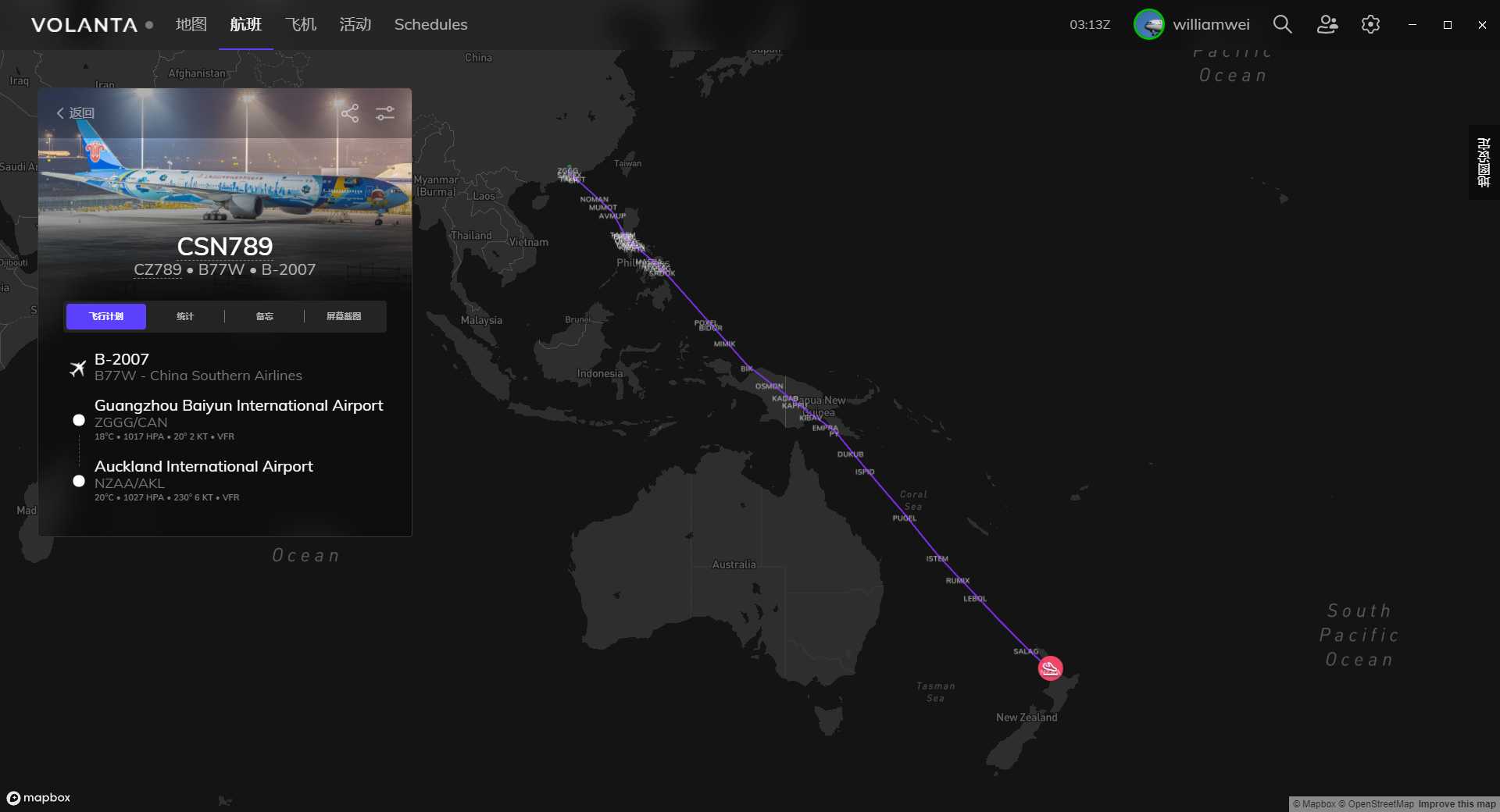Open the search magnifier icon
This screenshot has height=812, width=1500.
(x=1282, y=24)
